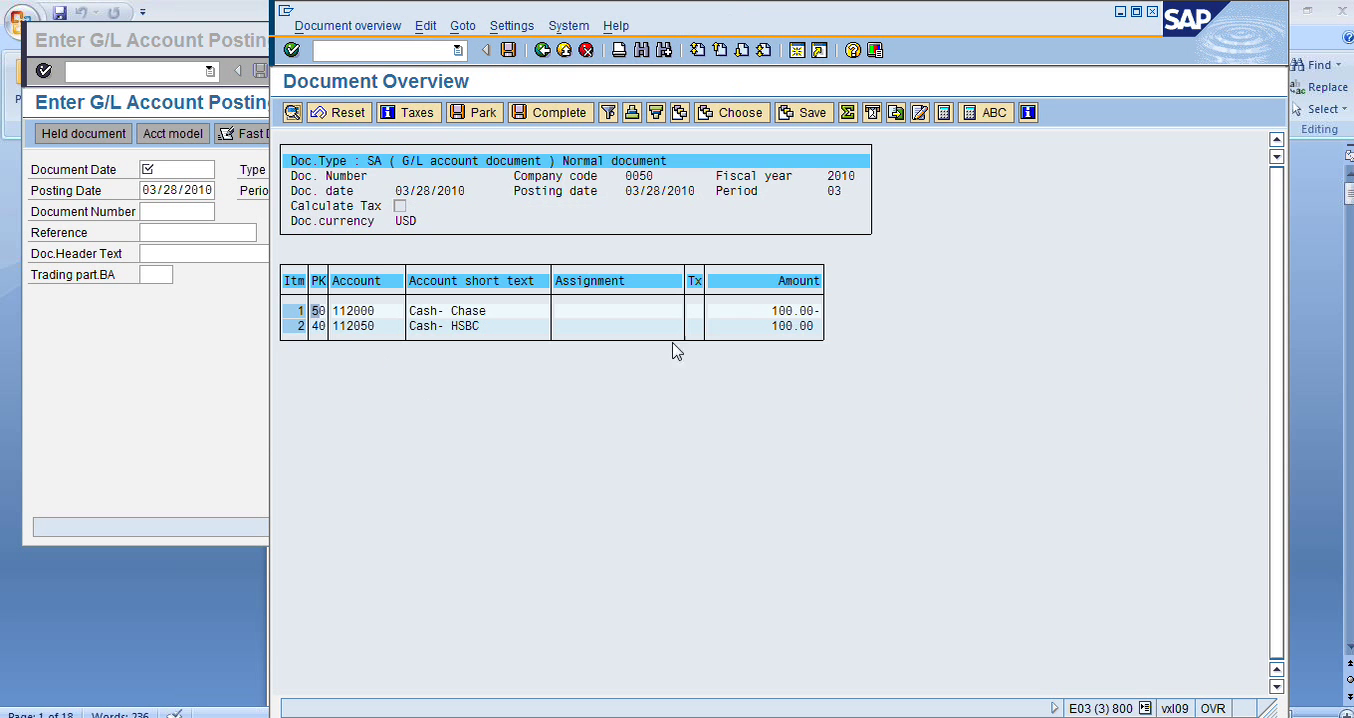Click the Amount column header
This screenshot has height=718, width=1354.
(x=764, y=281)
